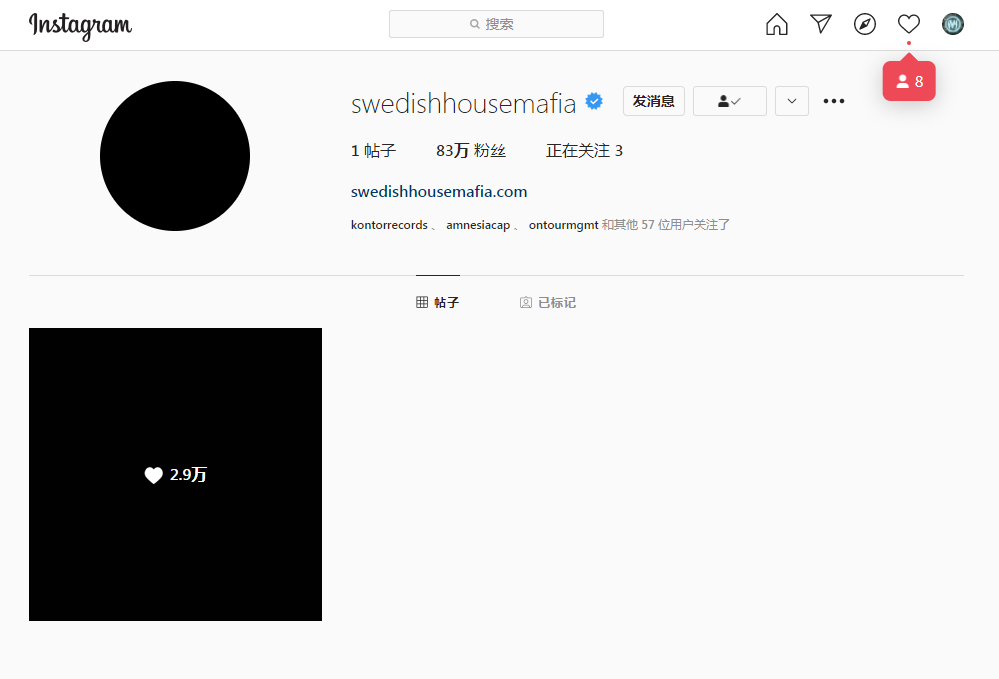Go to the Home feed icon
Viewport: 999px width, 679px height.
tap(777, 24)
